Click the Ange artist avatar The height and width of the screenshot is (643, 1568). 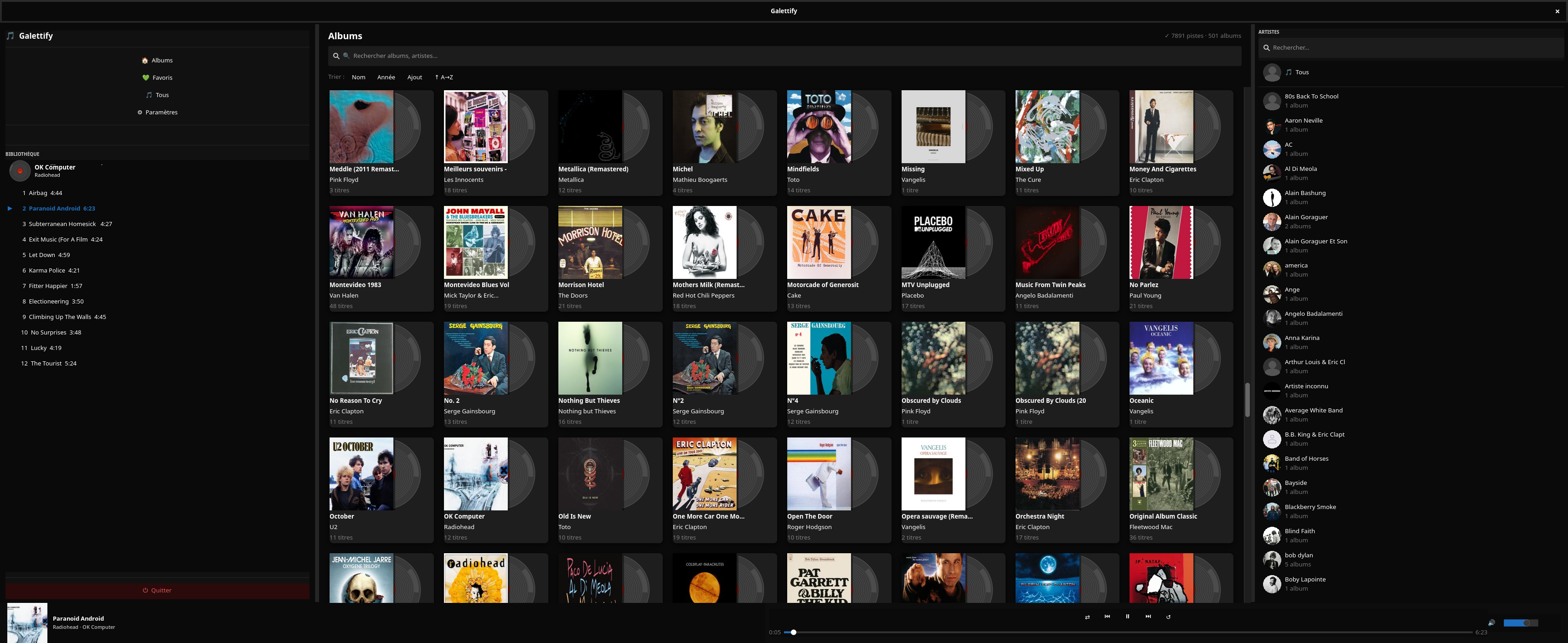click(x=1272, y=294)
